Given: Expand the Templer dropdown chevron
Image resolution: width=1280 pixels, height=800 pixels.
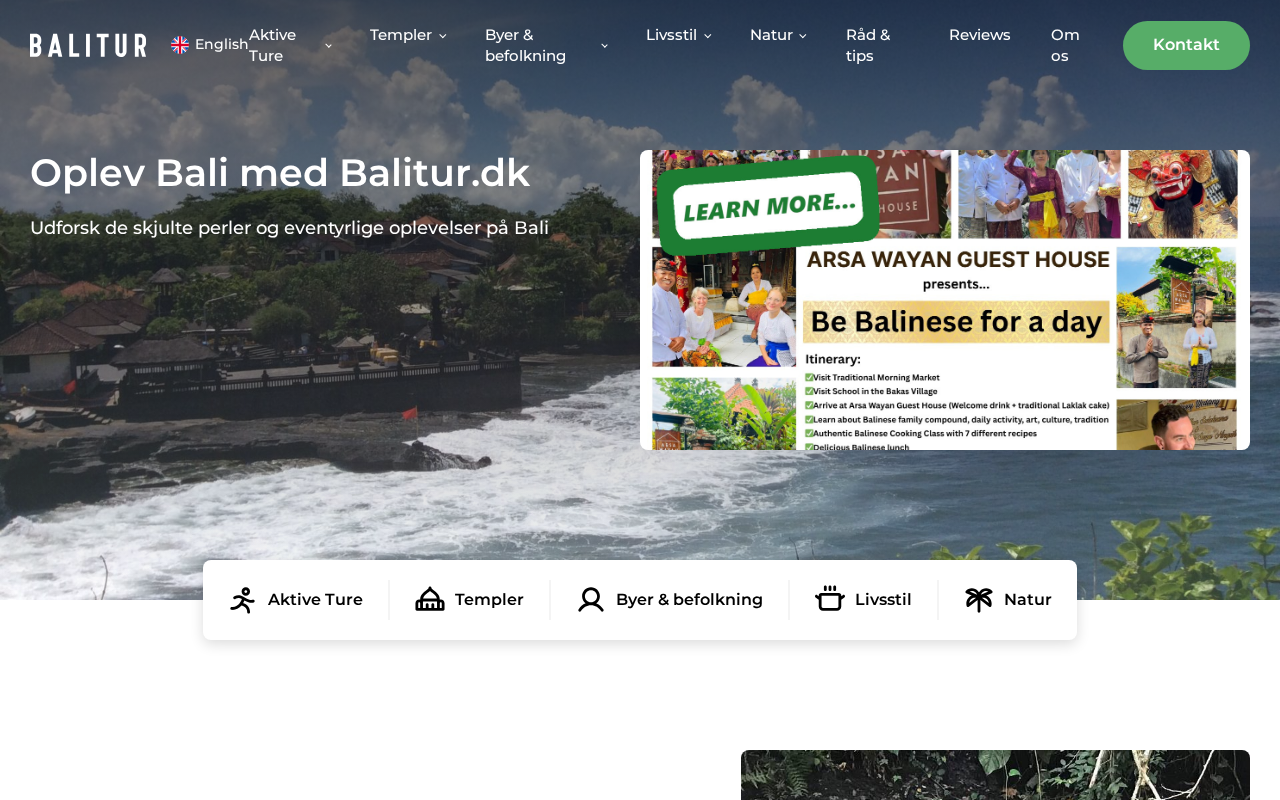Looking at the screenshot, I should pos(442,36).
